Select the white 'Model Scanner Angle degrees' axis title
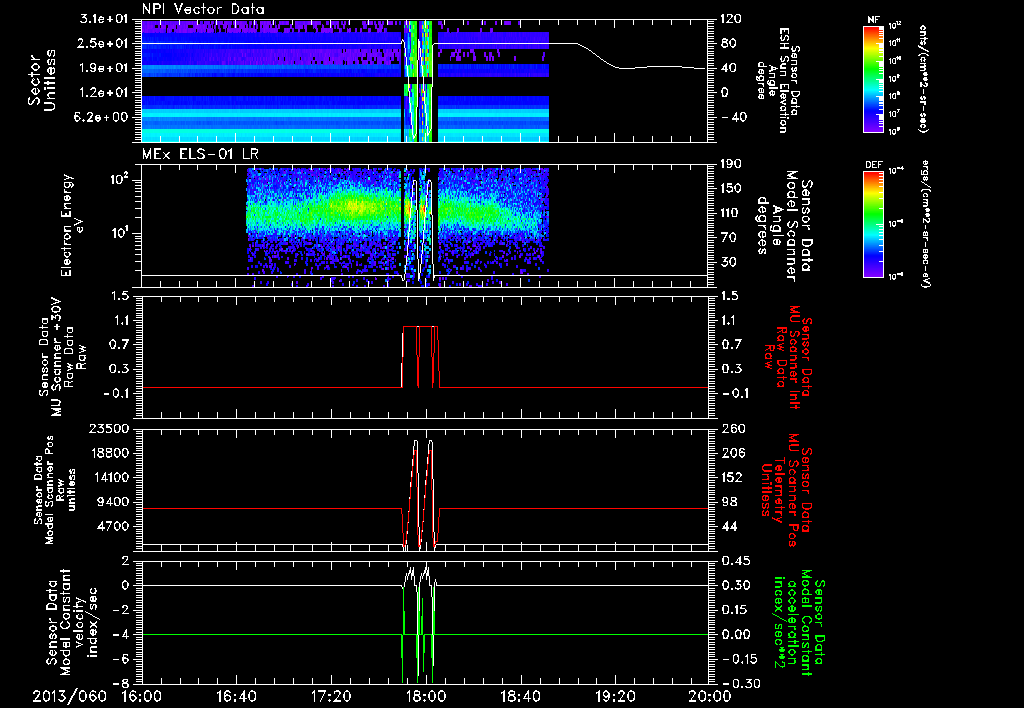 pyautogui.click(x=784, y=226)
